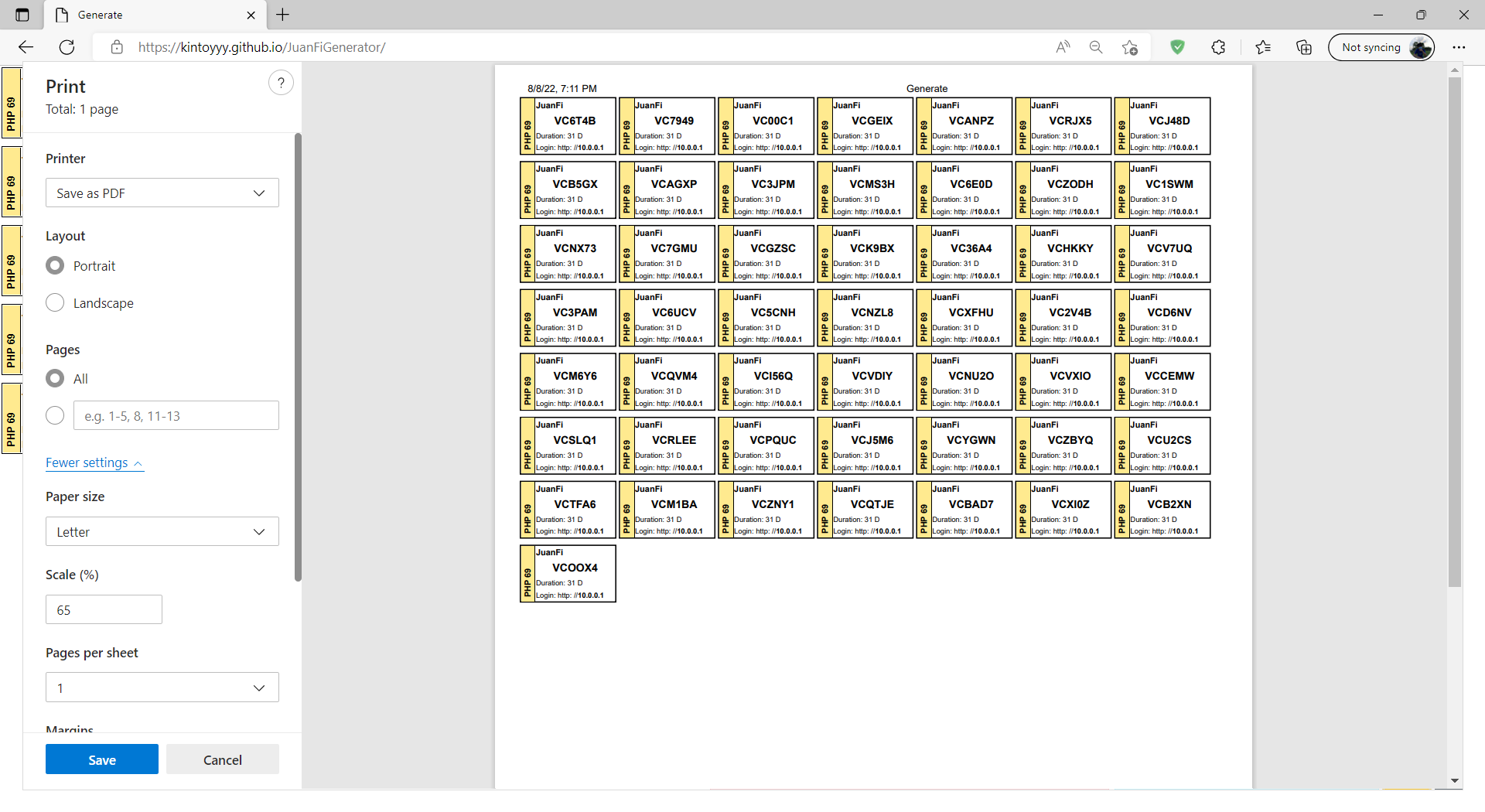Select the custom page range radio button
Image resolution: width=1485 pixels, height=812 pixels.
[55, 416]
